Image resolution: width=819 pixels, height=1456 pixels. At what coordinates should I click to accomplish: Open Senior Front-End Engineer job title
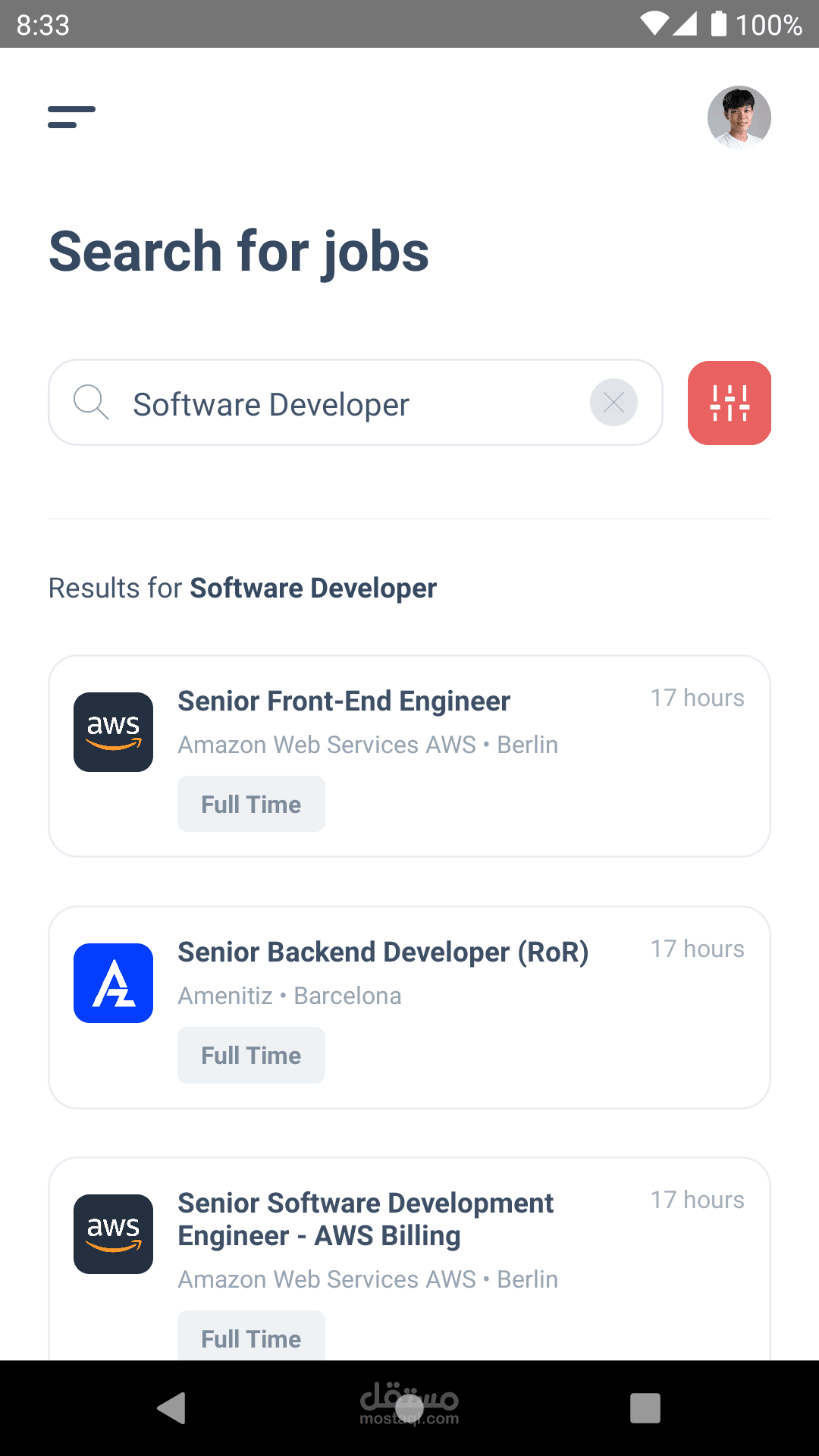(x=344, y=701)
